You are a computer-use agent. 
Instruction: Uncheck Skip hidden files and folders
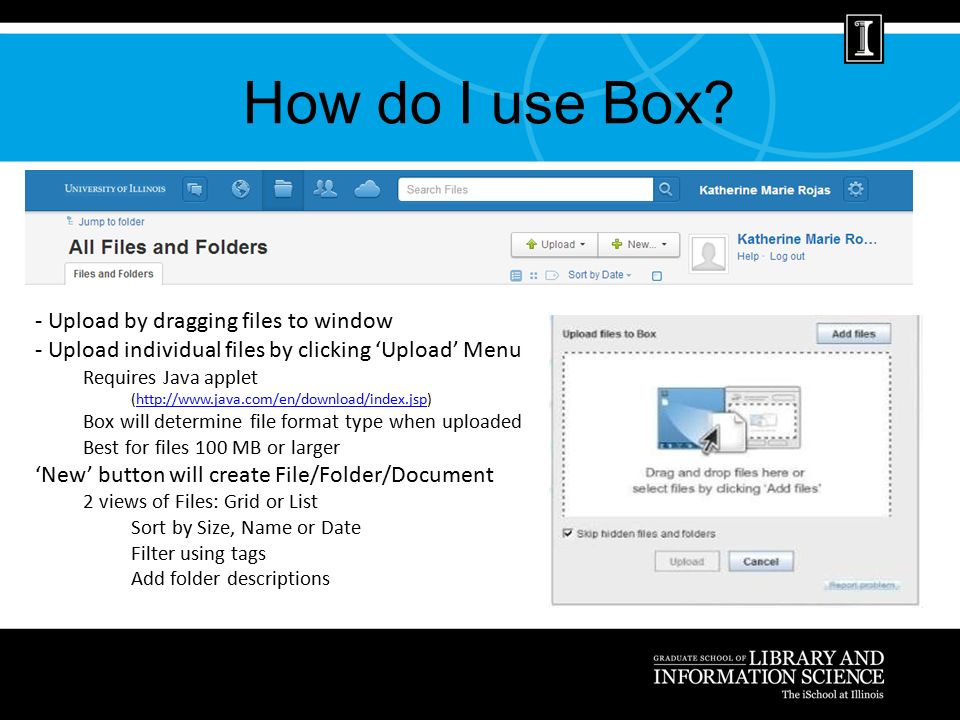click(568, 533)
